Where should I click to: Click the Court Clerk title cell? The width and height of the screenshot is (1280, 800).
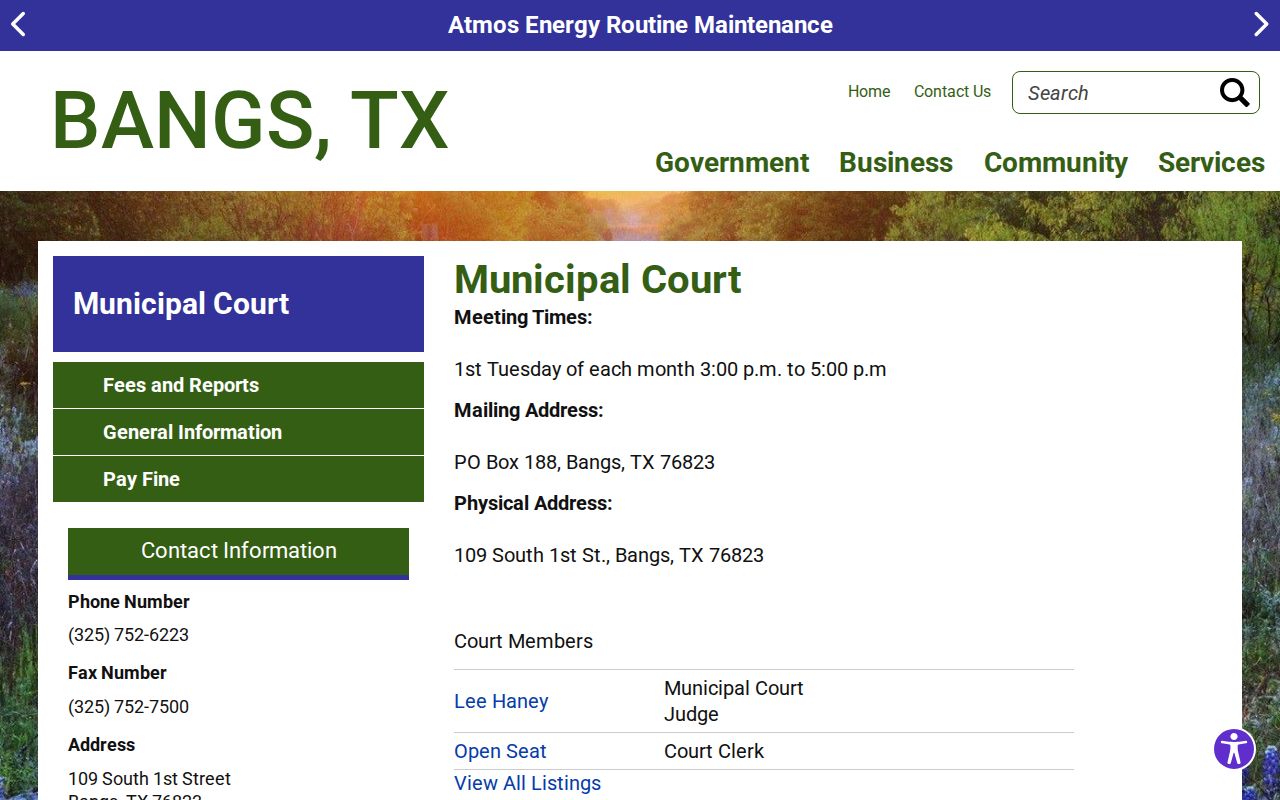714,751
